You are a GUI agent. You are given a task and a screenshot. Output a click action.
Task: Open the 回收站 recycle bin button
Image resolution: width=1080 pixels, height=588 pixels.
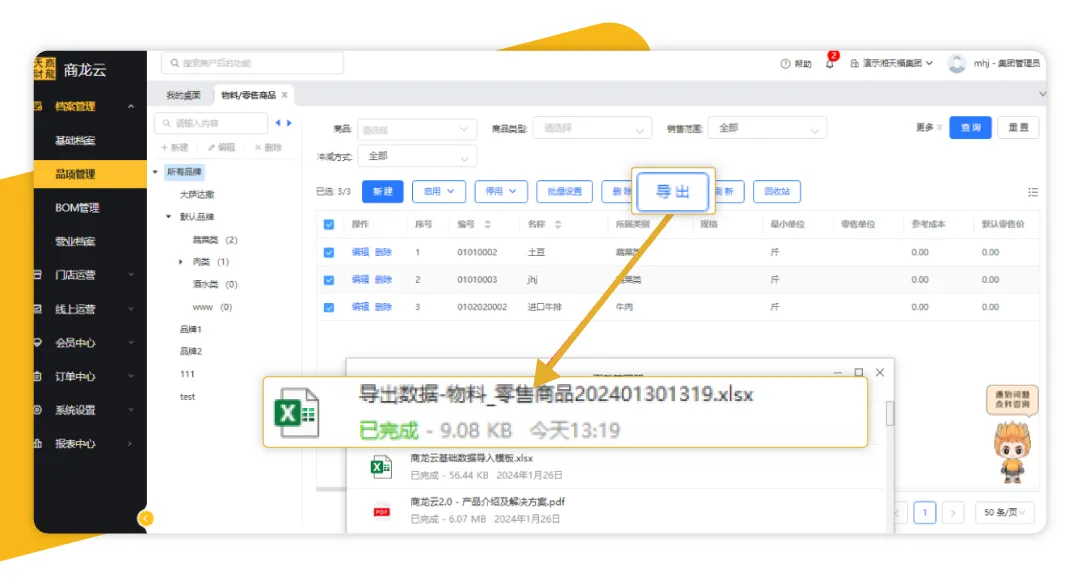point(777,191)
